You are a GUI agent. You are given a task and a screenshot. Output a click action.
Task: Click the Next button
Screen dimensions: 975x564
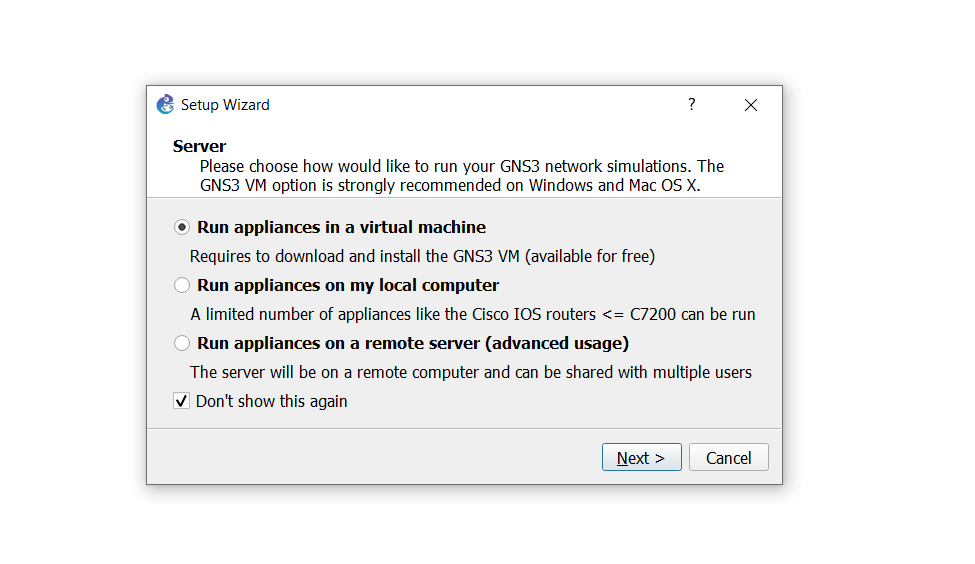(641, 458)
